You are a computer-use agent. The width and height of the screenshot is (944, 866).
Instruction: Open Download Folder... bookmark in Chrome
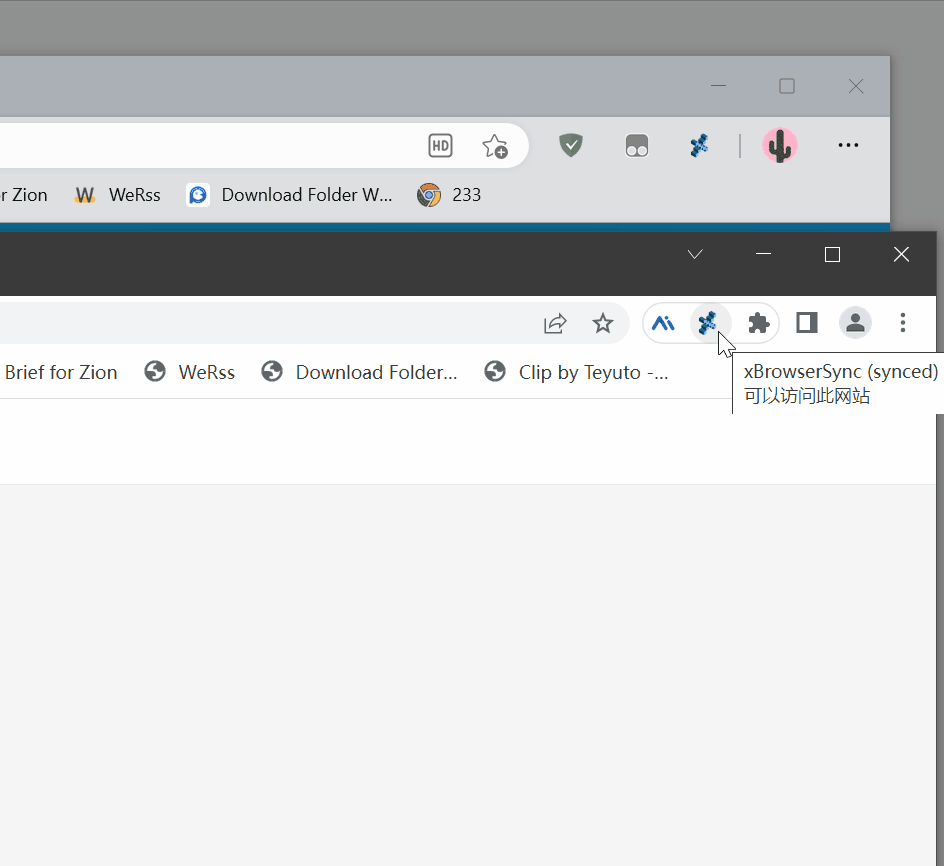tap(359, 372)
